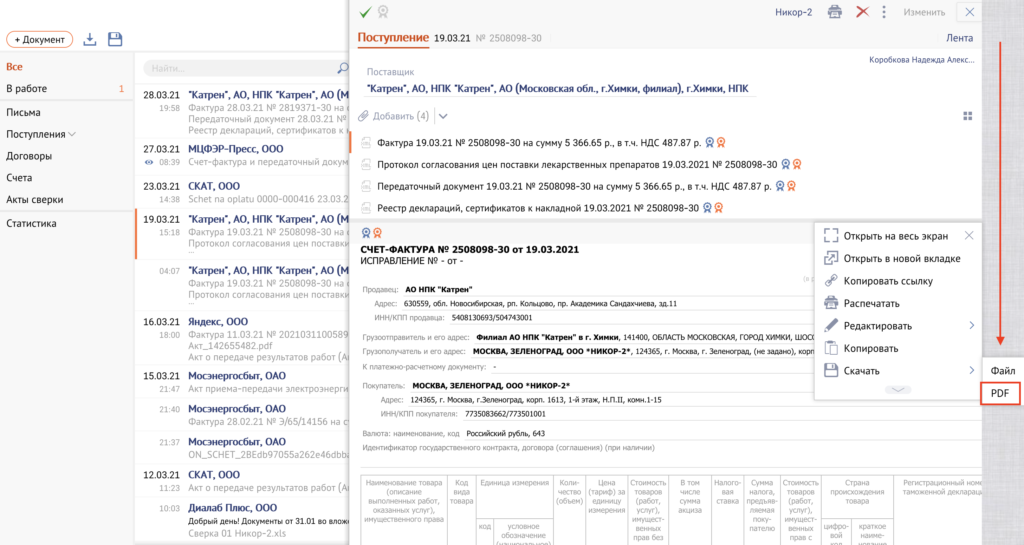This screenshot has height=545, width=1024.
Task: Click the floppy disk save icon
Action: tap(115, 39)
